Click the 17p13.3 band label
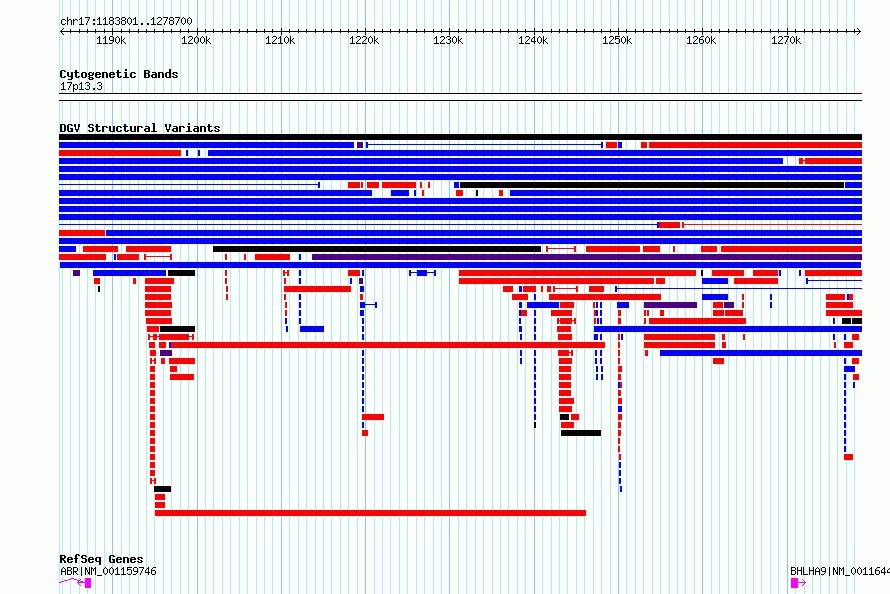This screenshot has height=594, width=890. pyautogui.click(x=81, y=86)
